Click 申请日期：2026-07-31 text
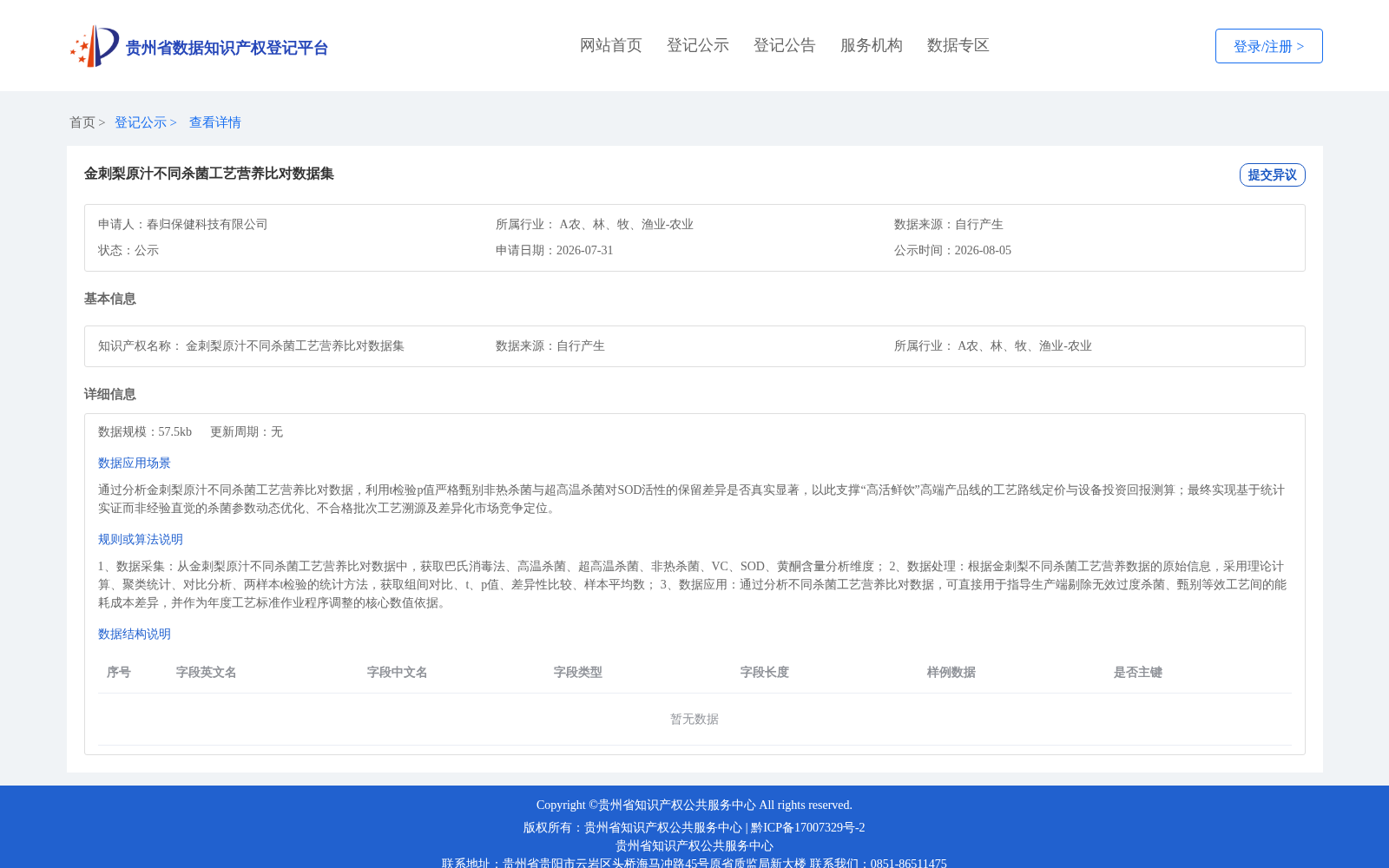 [555, 250]
